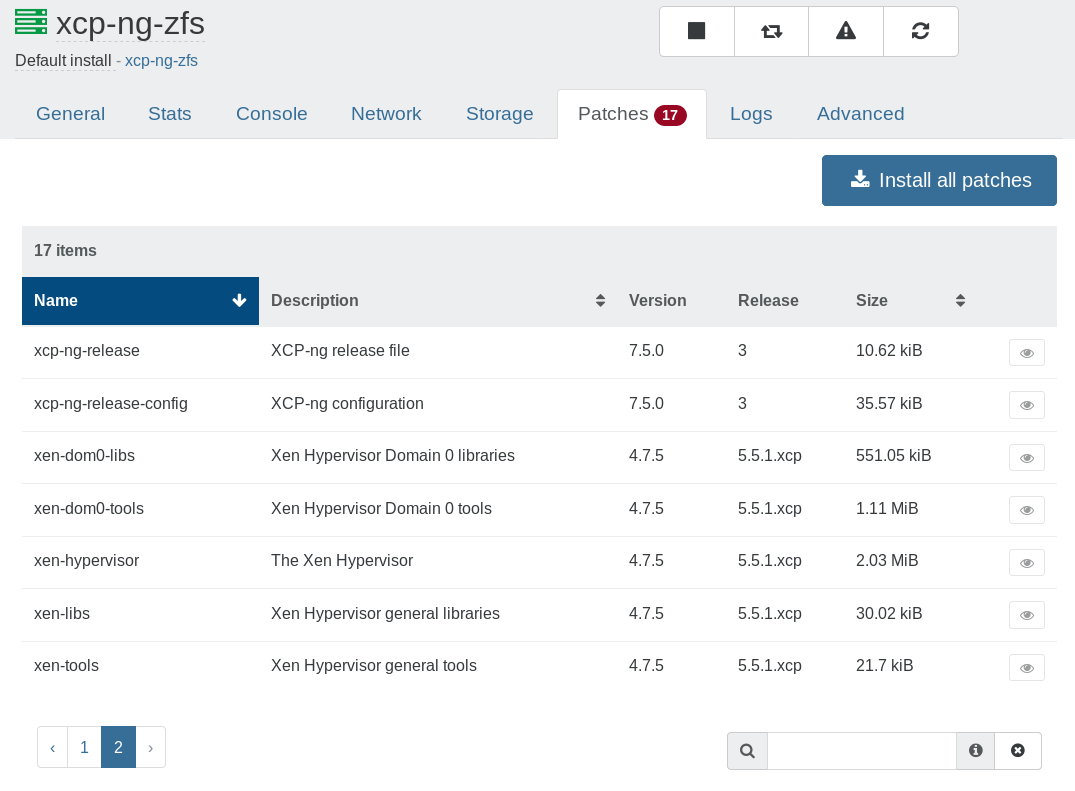Click the stop host square icon

pyautogui.click(x=697, y=32)
